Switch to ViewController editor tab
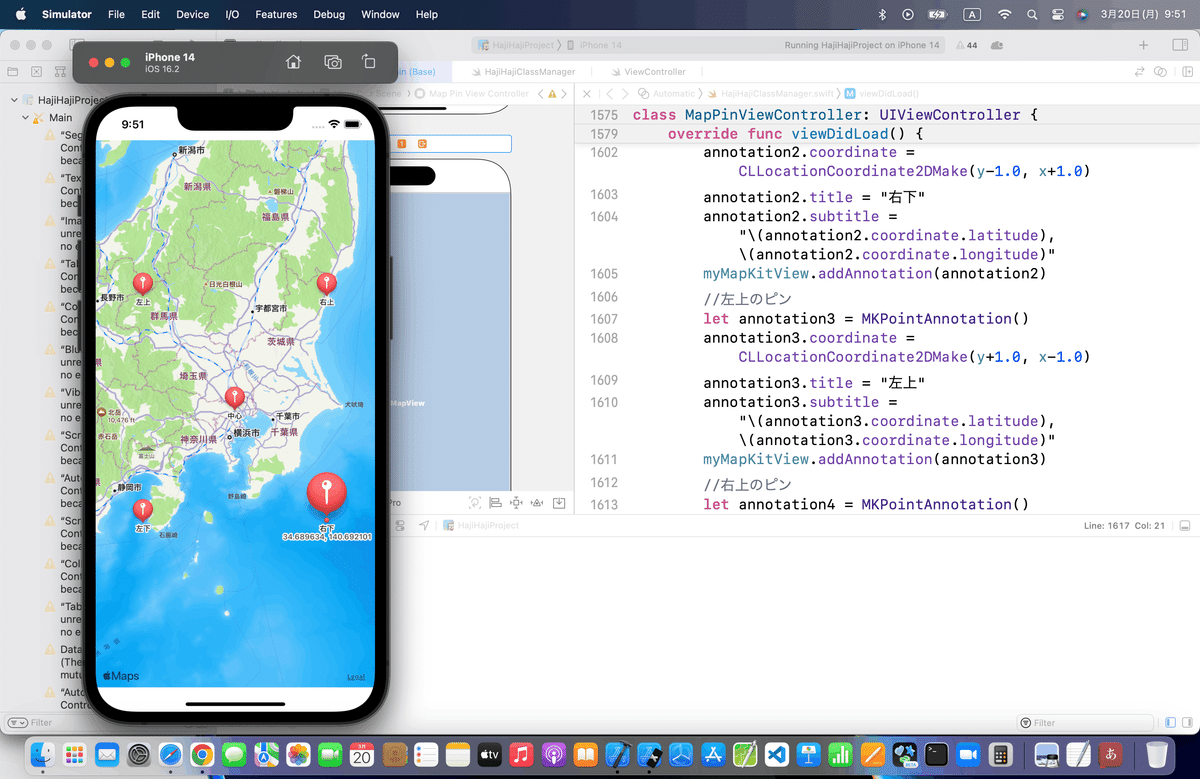 coord(648,72)
